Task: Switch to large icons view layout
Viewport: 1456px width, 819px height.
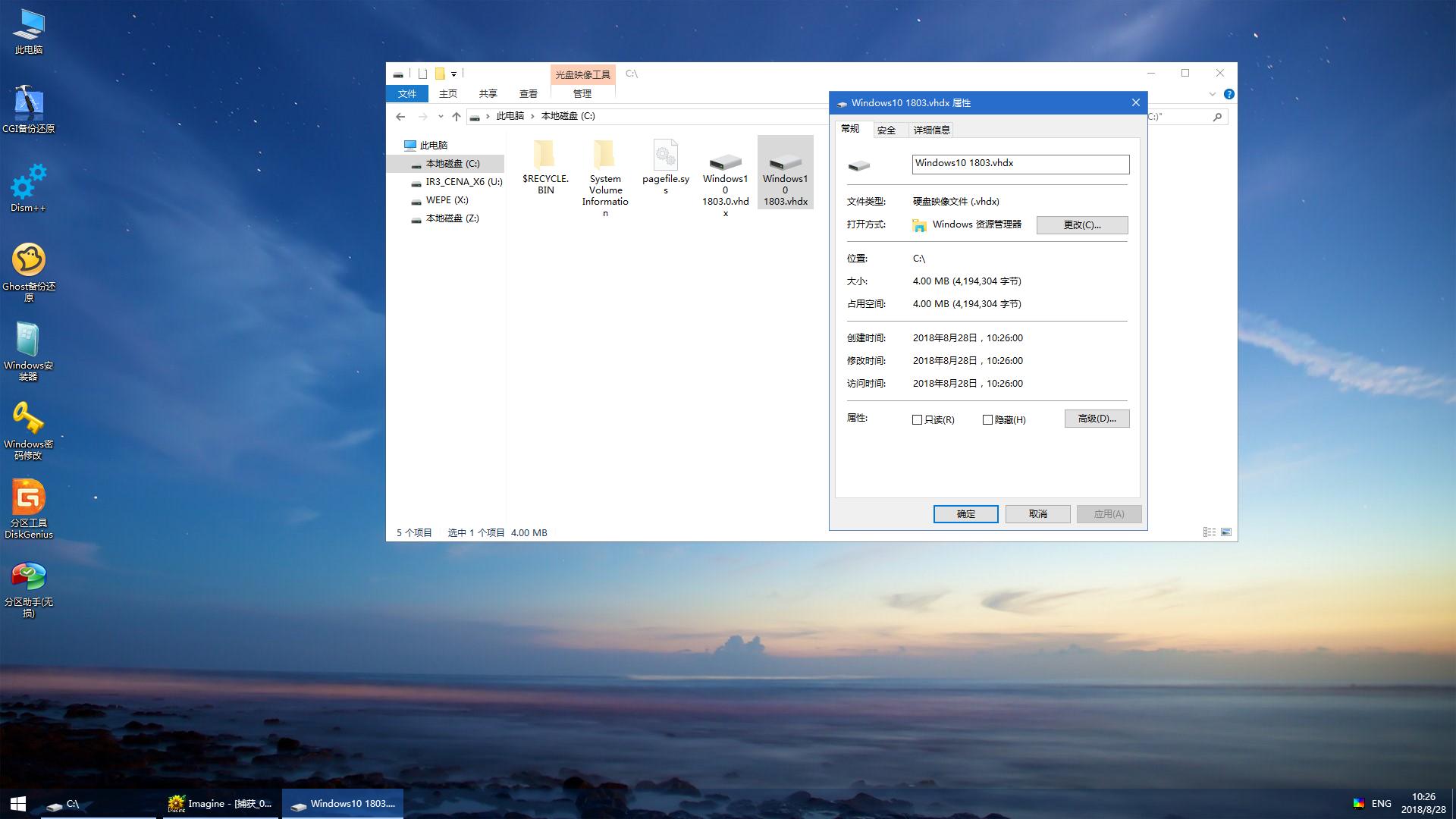Action: click(1226, 532)
